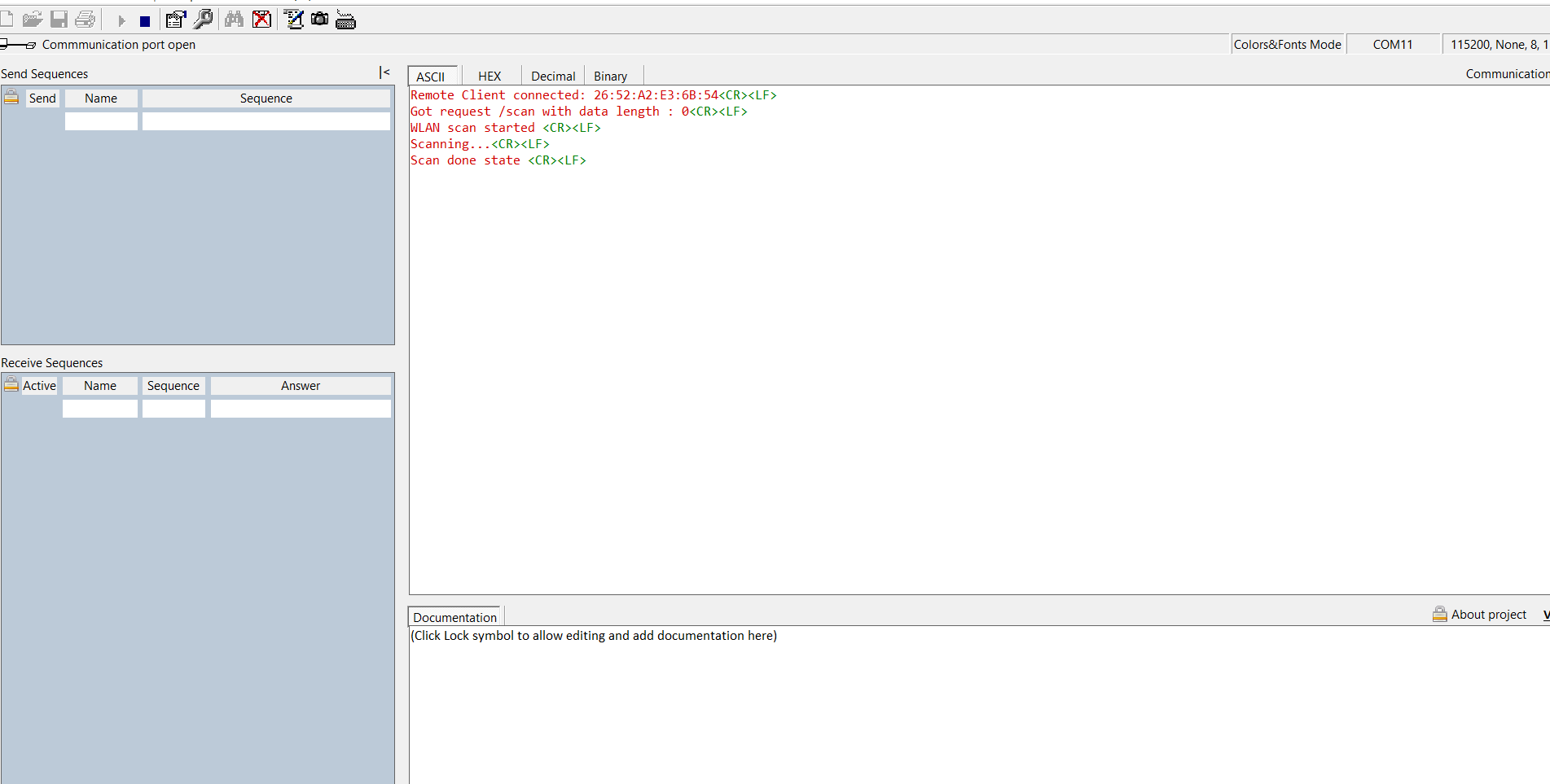Click the empty Send Sequences Name cell
The height and width of the screenshot is (784, 1550).
(101, 121)
